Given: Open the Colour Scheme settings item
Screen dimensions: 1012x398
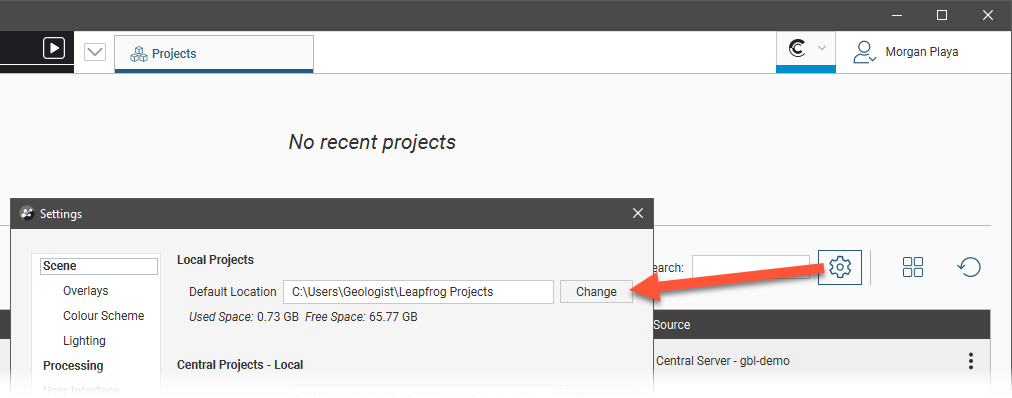Looking at the screenshot, I should [x=103, y=316].
